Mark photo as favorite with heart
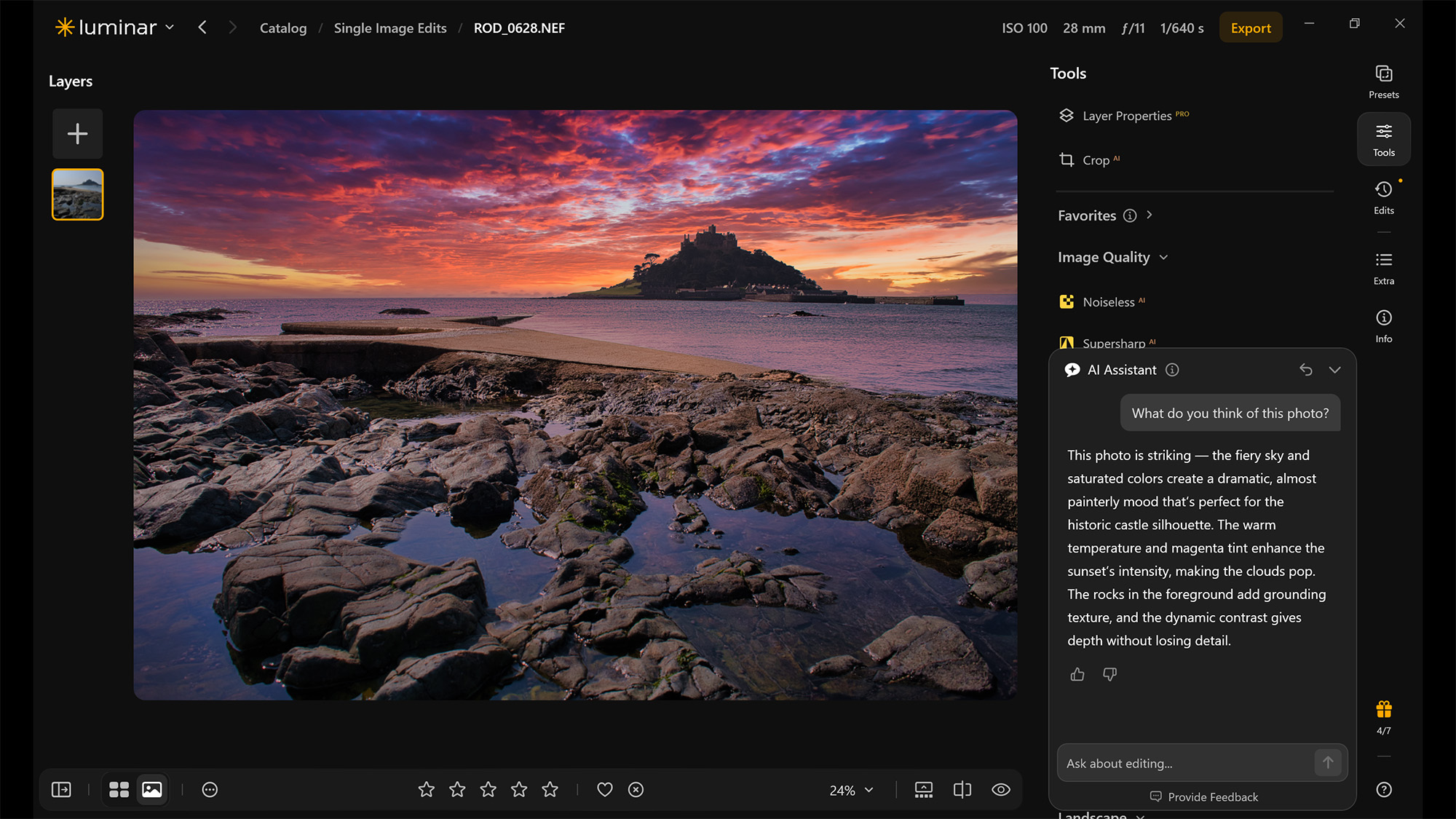The height and width of the screenshot is (819, 1456). point(604,789)
